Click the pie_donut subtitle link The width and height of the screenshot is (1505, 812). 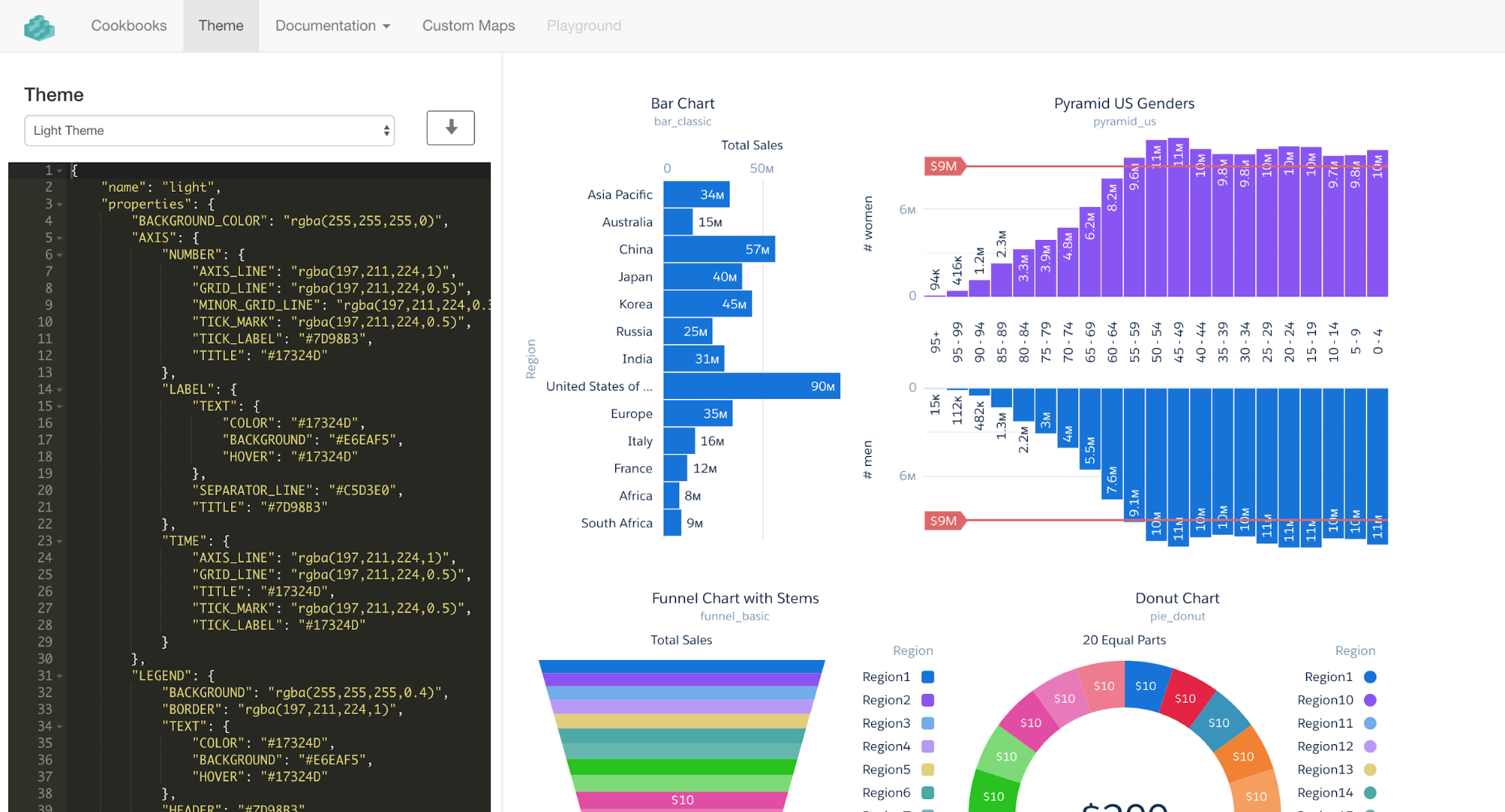click(1177, 616)
